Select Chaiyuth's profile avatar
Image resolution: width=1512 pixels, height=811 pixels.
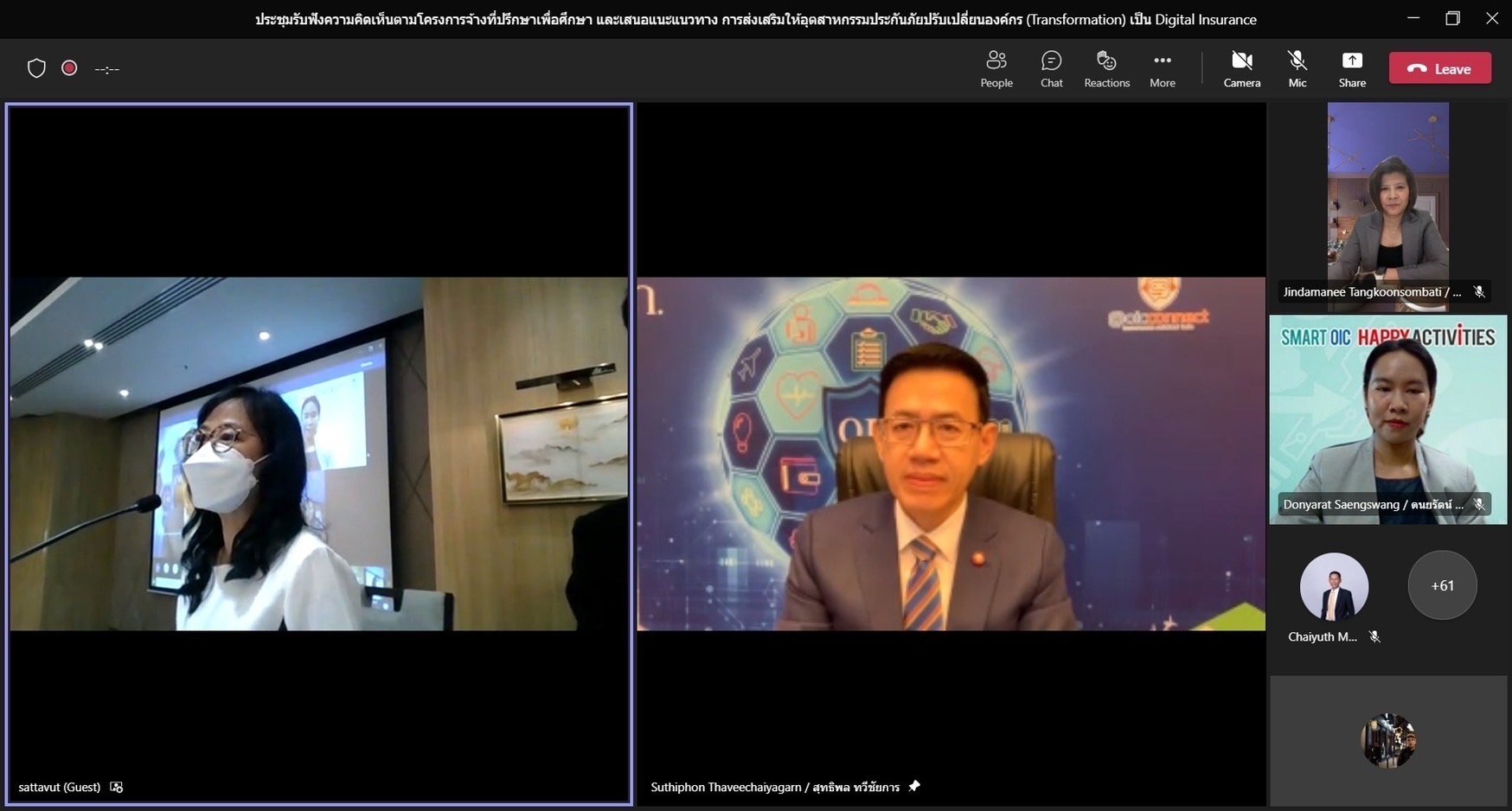pos(1334,587)
